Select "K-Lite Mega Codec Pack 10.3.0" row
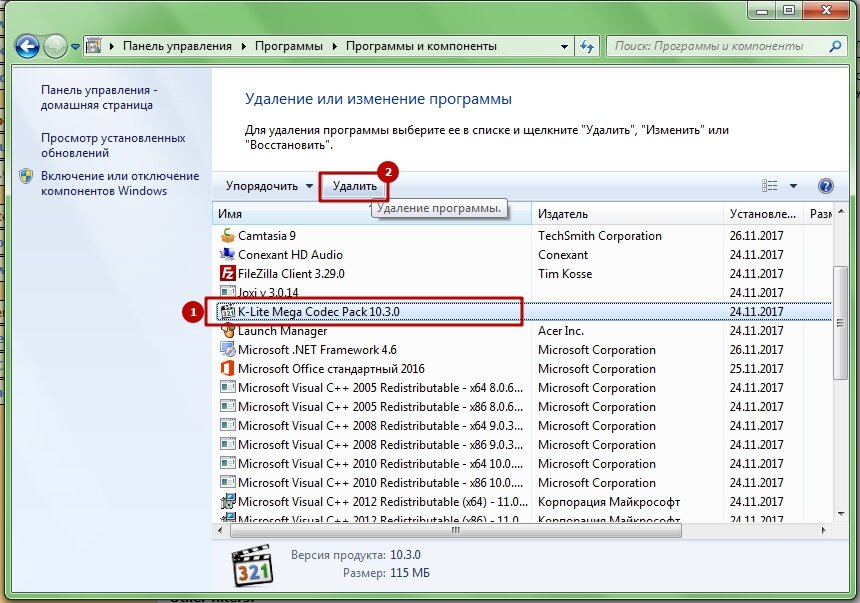The height and width of the screenshot is (603, 860). coord(524,311)
